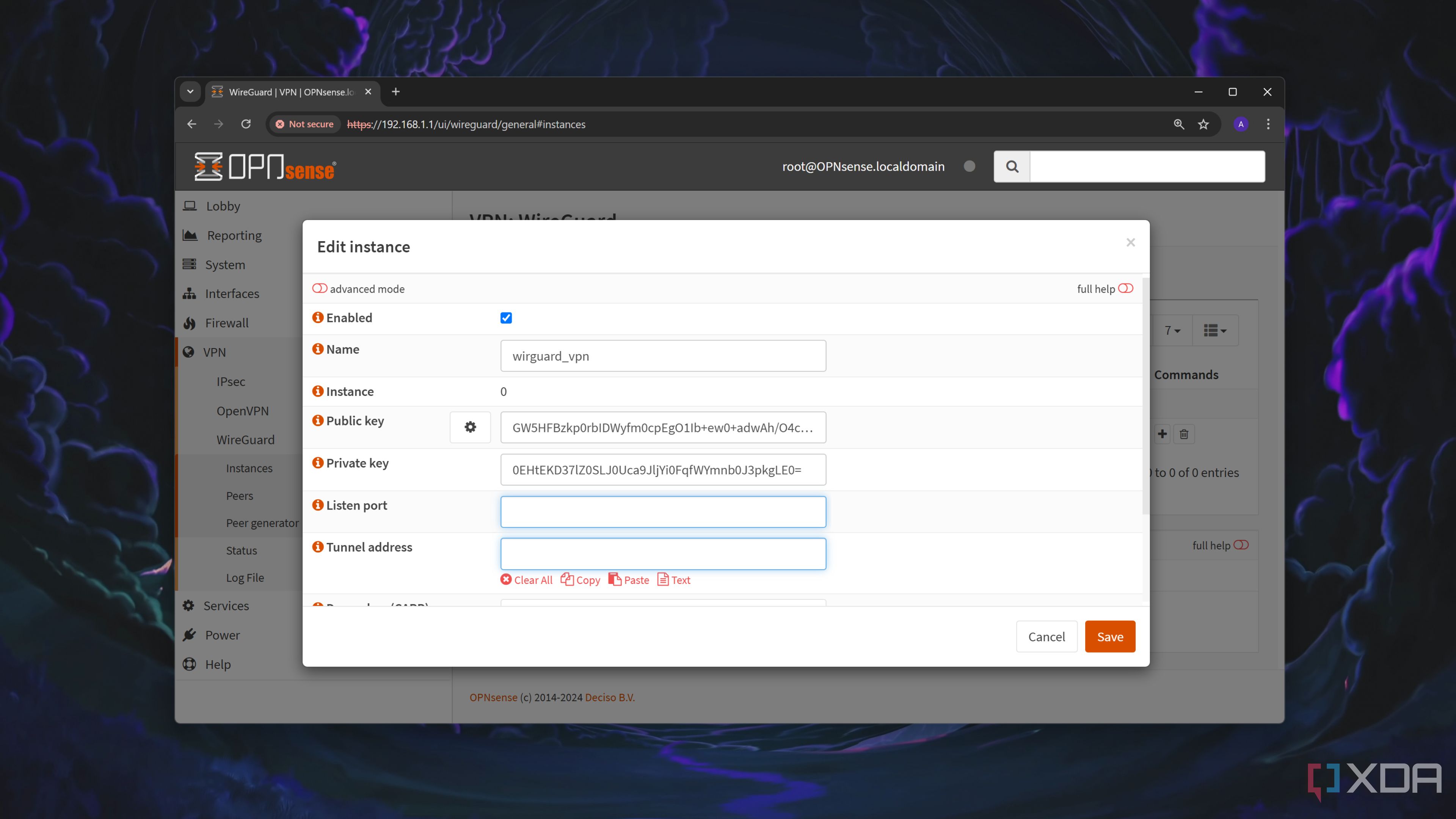Uncheck the Enabled checkbox

506,318
